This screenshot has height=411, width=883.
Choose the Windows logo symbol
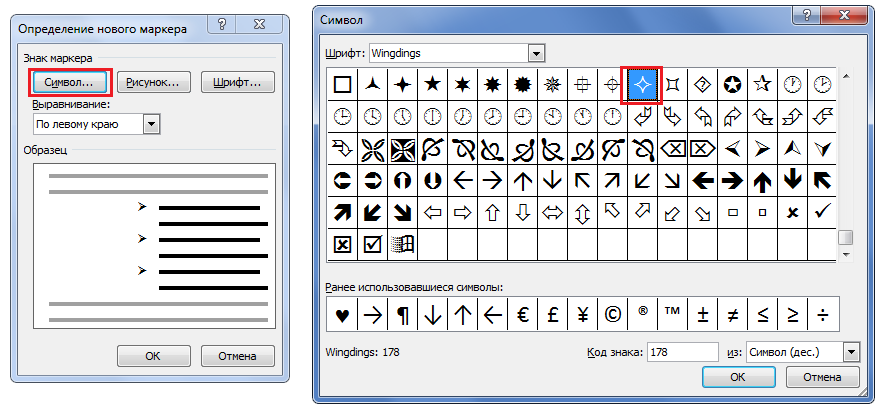[x=403, y=244]
